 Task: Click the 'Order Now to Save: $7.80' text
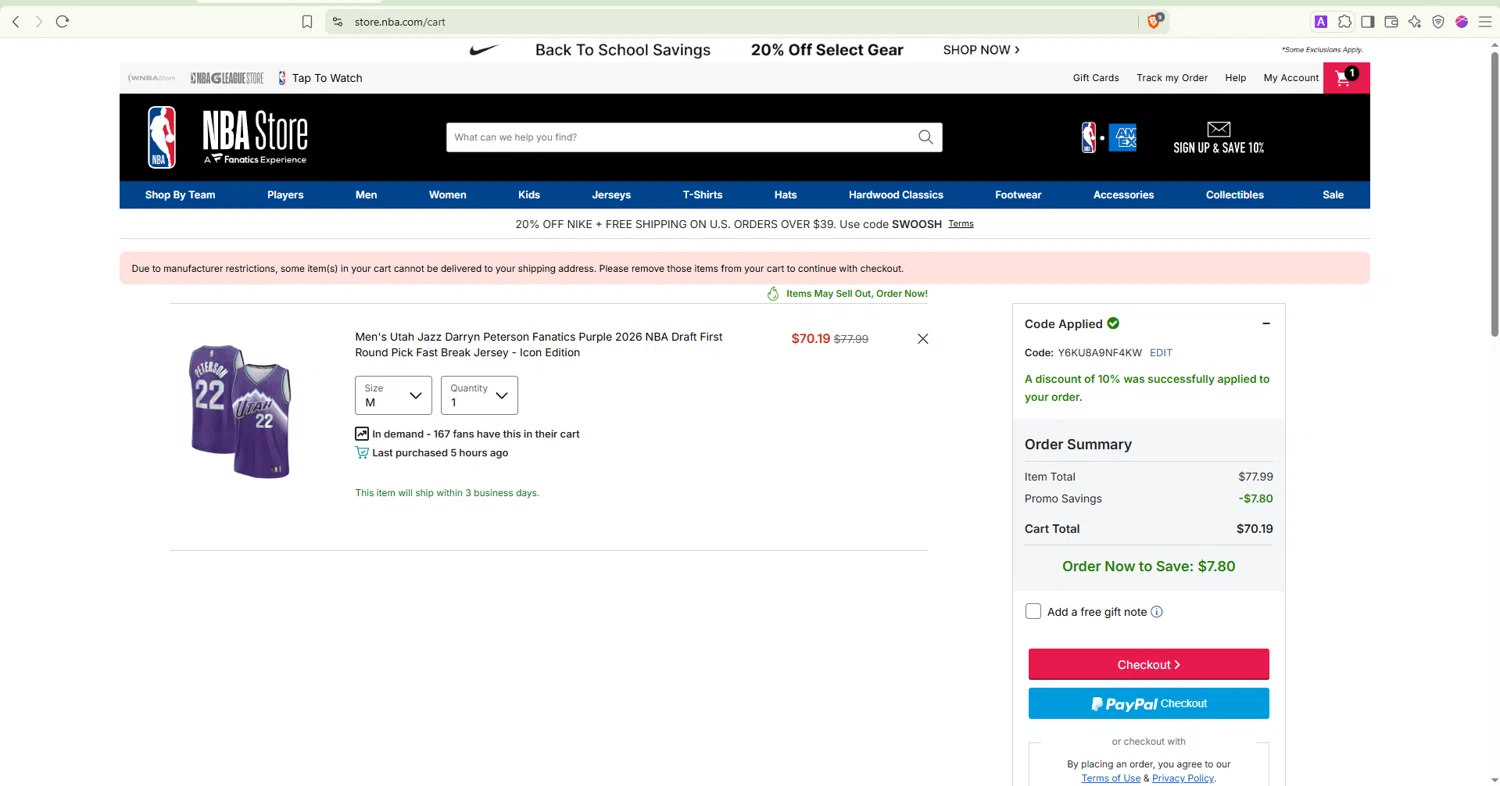coord(1149,566)
